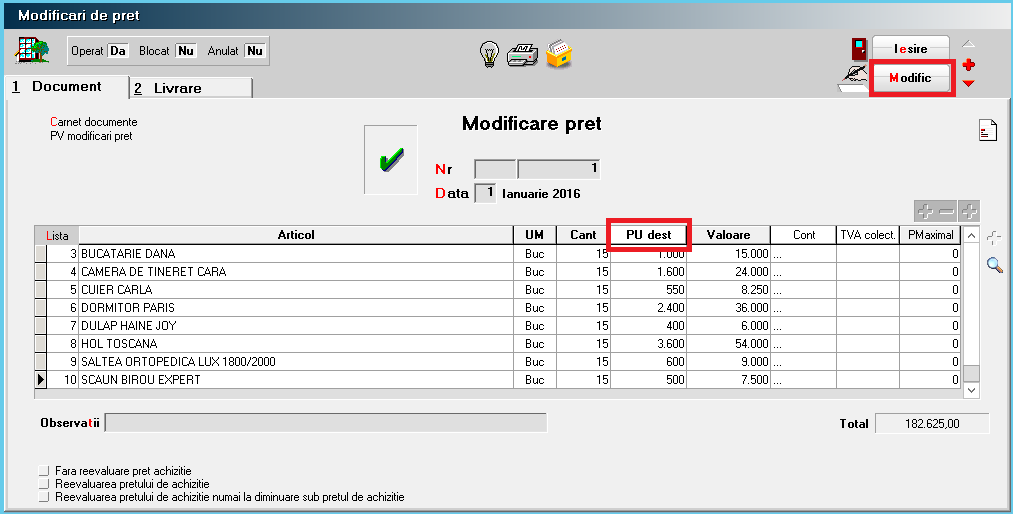Click the magnifying glass search icon
This screenshot has width=1013, height=514.
[x=994, y=264]
